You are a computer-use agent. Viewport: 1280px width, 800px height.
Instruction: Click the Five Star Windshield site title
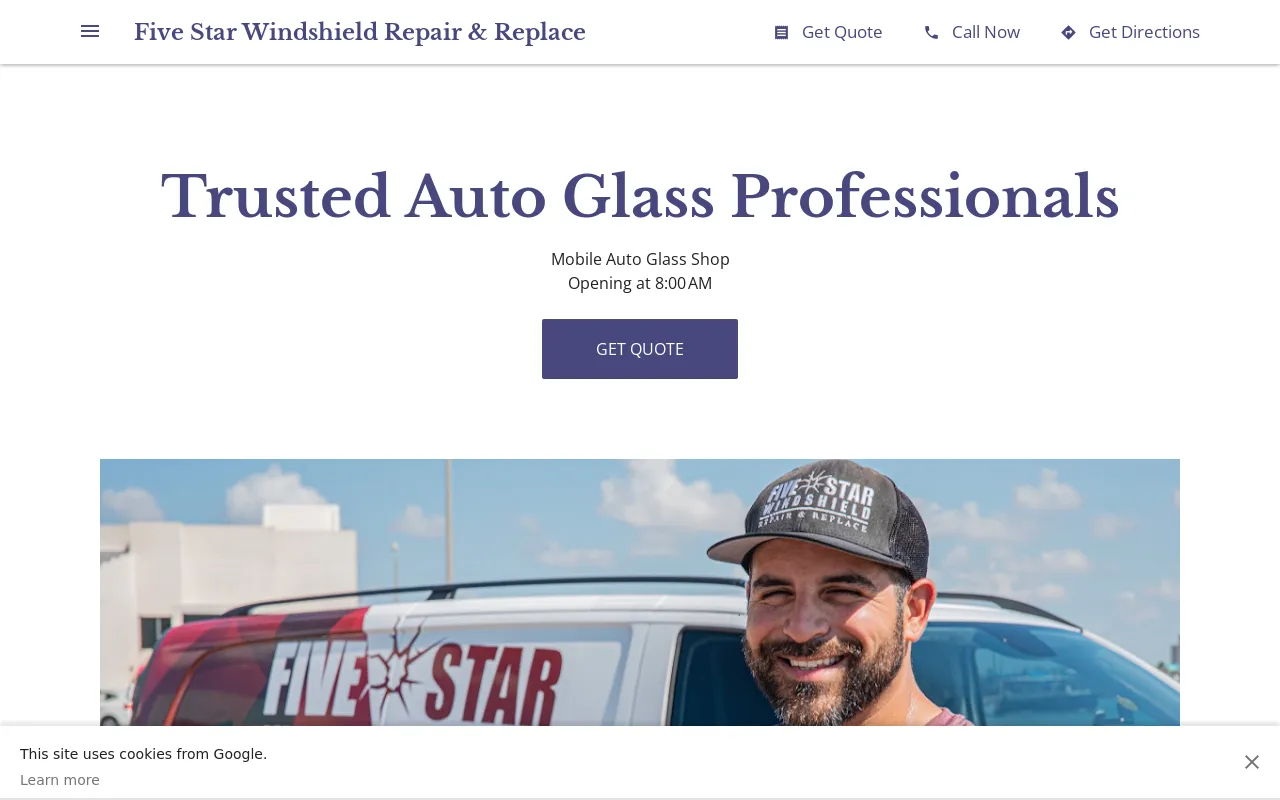click(360, 32)
